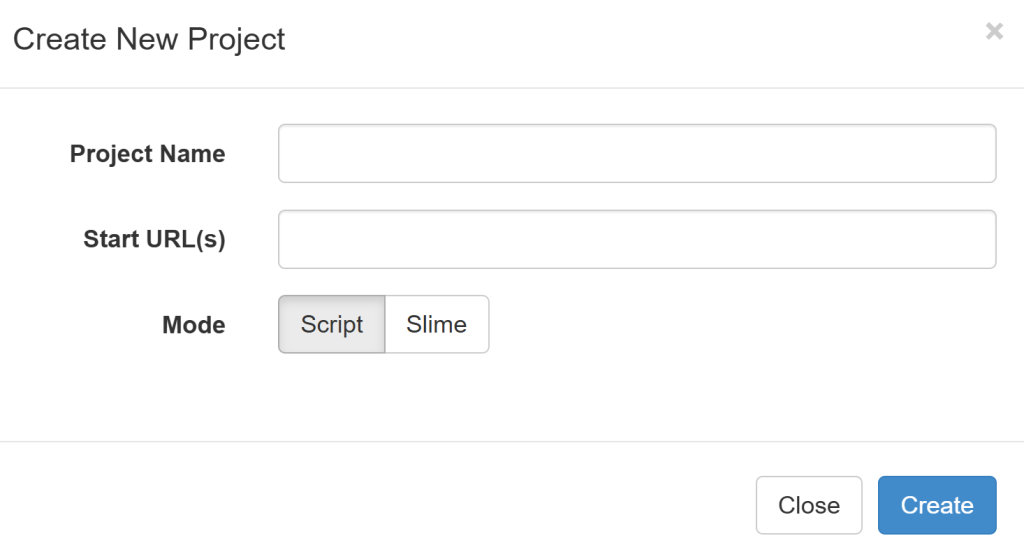Click into the Project Name field

637,153
